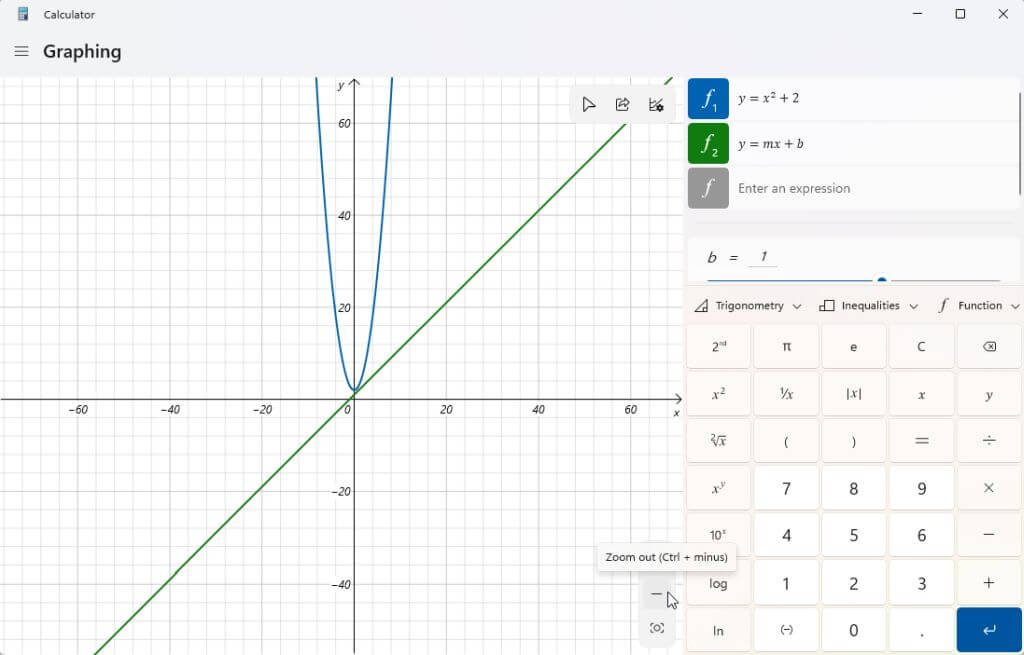
Task: Open graph options settings icon
Action: coord(656,104)
